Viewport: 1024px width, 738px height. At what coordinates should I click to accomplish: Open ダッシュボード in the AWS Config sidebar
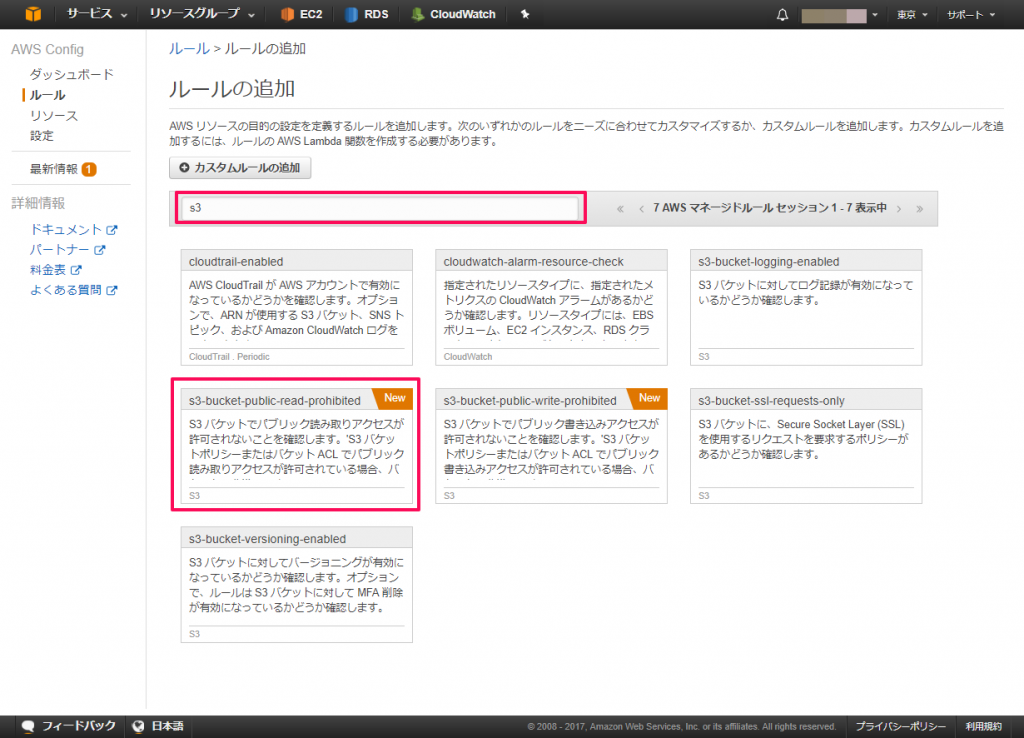72,74
